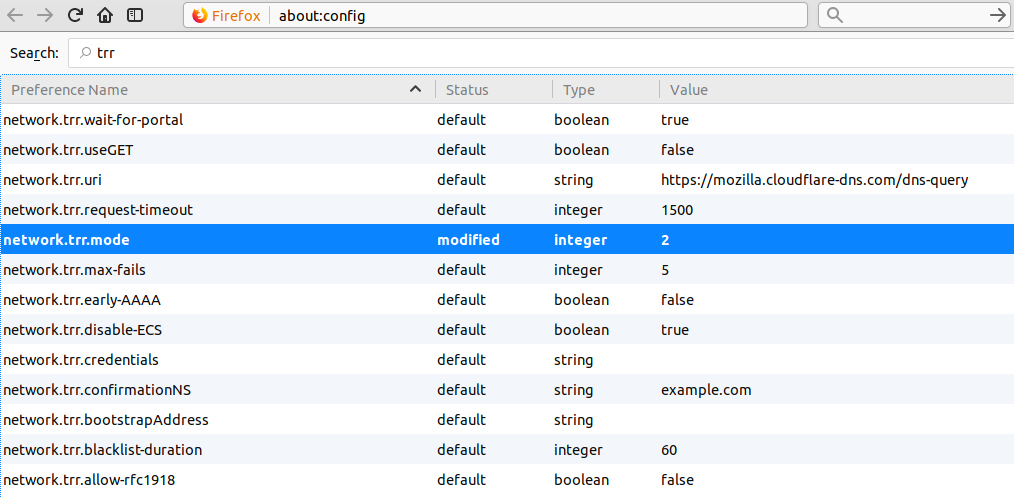Go back with the back arrow

pos(15,16)
